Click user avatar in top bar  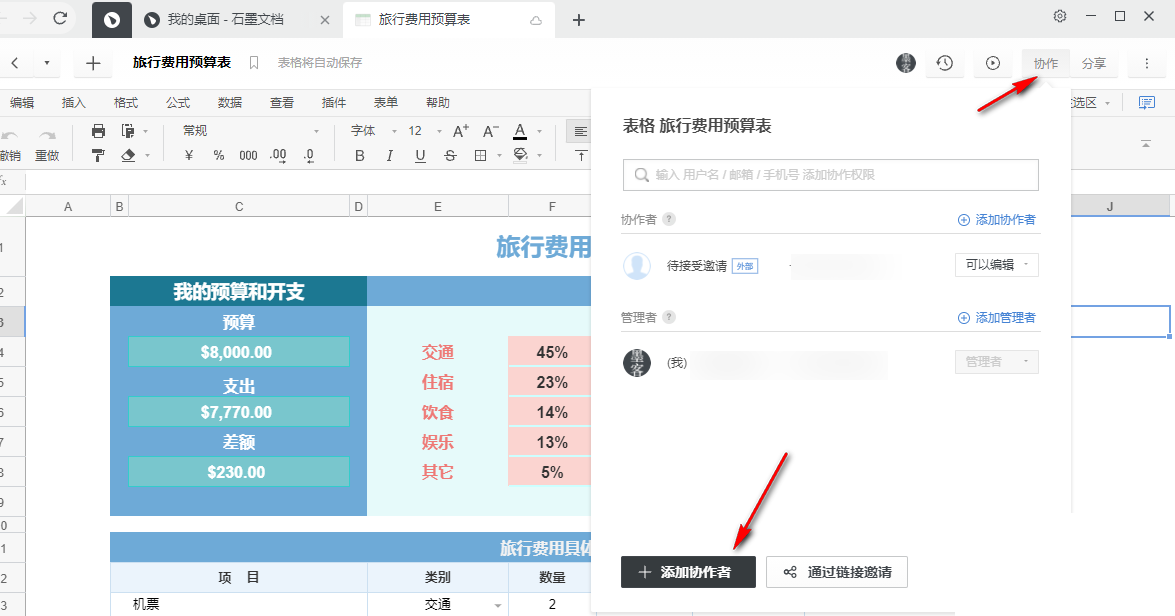[906, 63]
